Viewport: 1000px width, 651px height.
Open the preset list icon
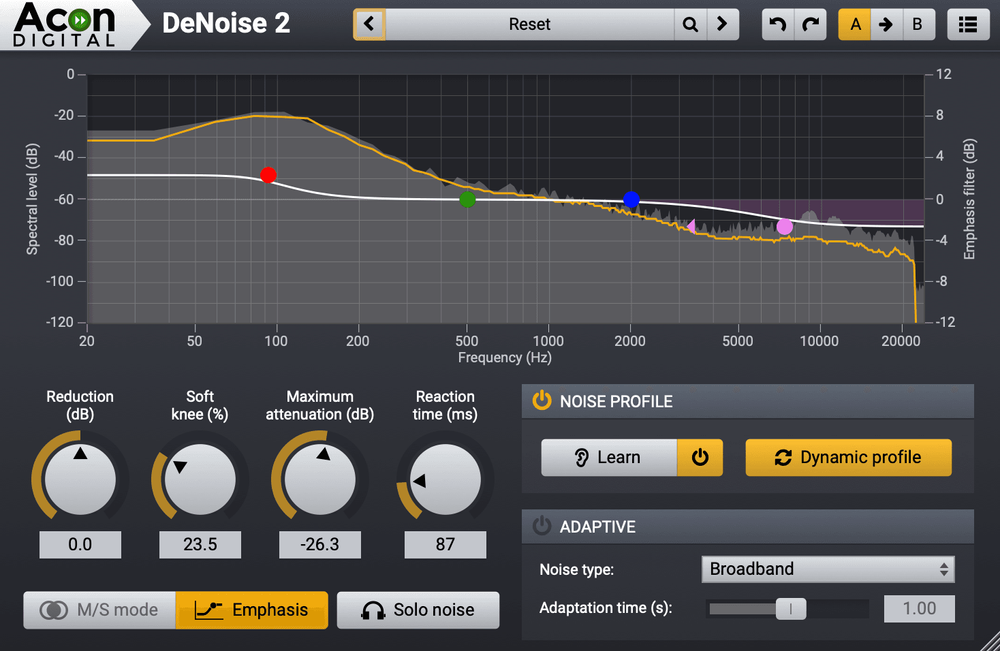coord(967,24)
